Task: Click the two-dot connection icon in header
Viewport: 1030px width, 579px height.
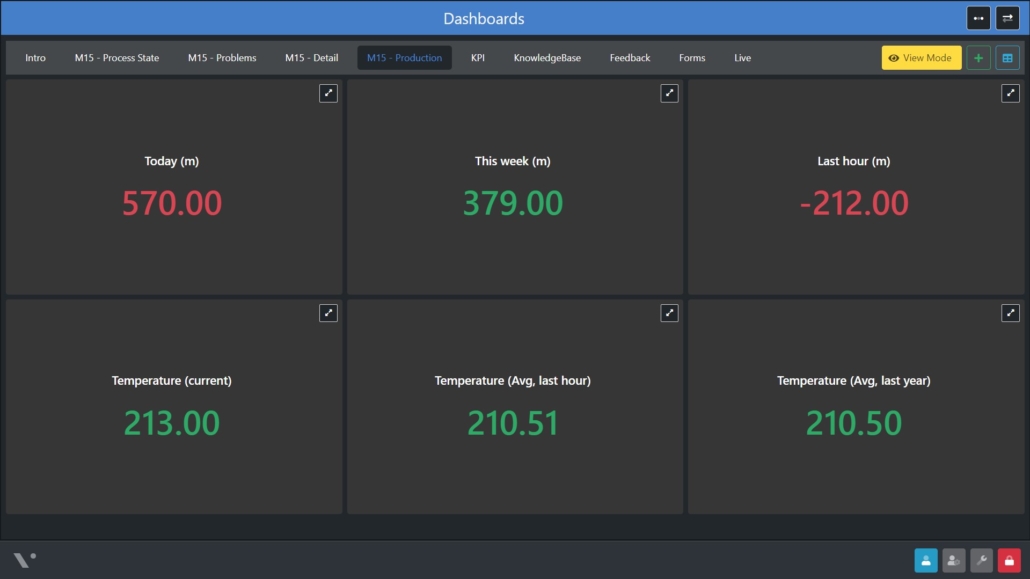Action: [978, 18]
